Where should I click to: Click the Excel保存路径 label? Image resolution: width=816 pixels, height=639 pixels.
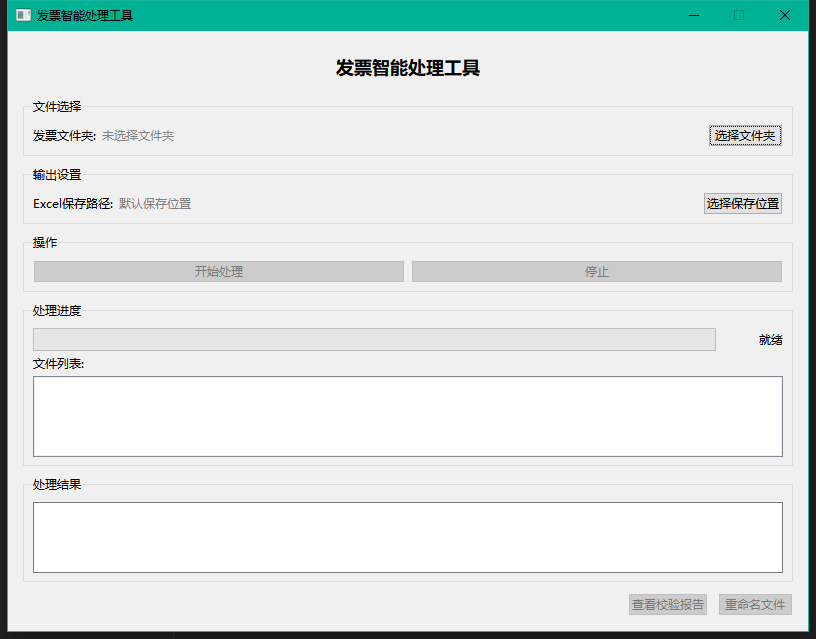(x=73, y=204)
